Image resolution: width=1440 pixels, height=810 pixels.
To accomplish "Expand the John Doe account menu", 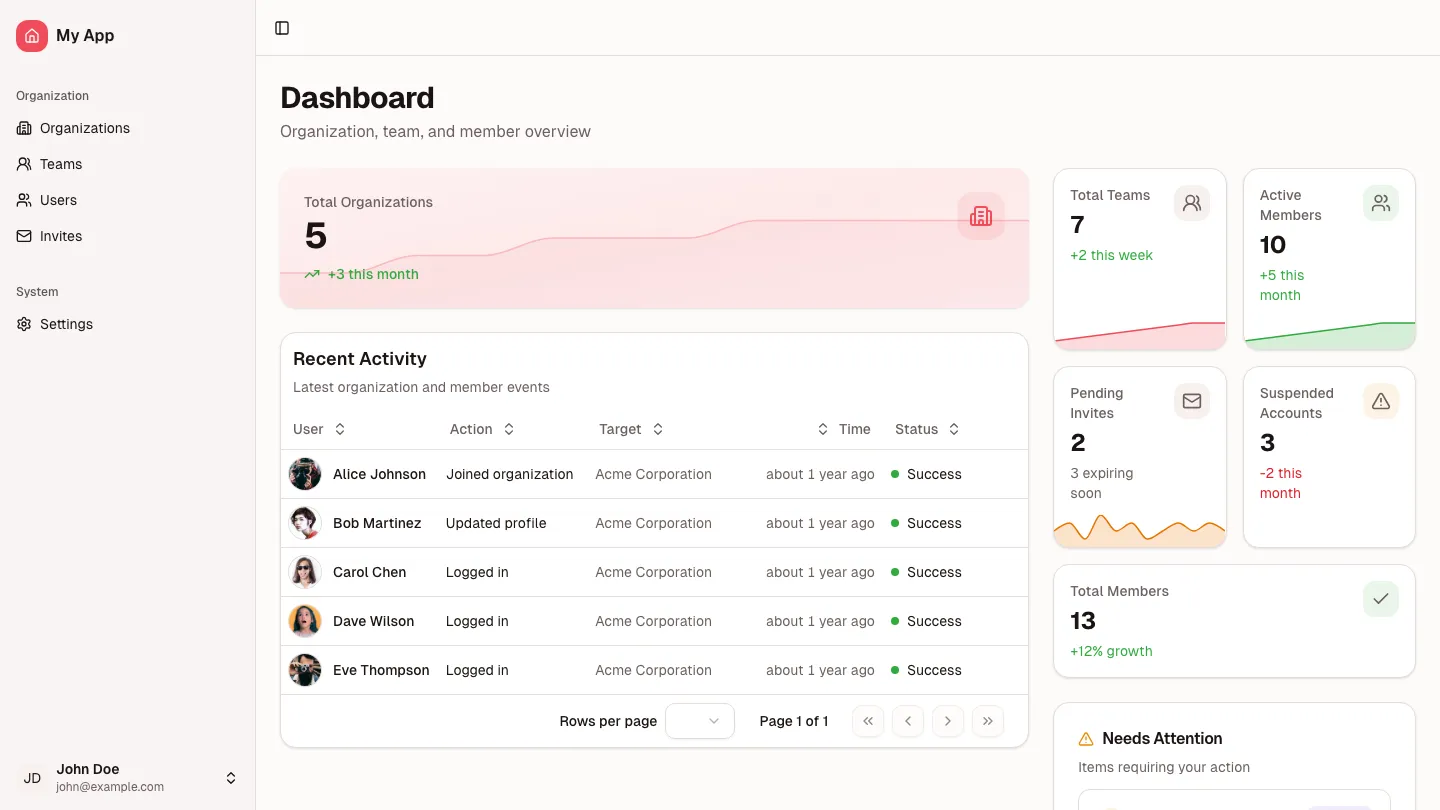I will point(230,777).
